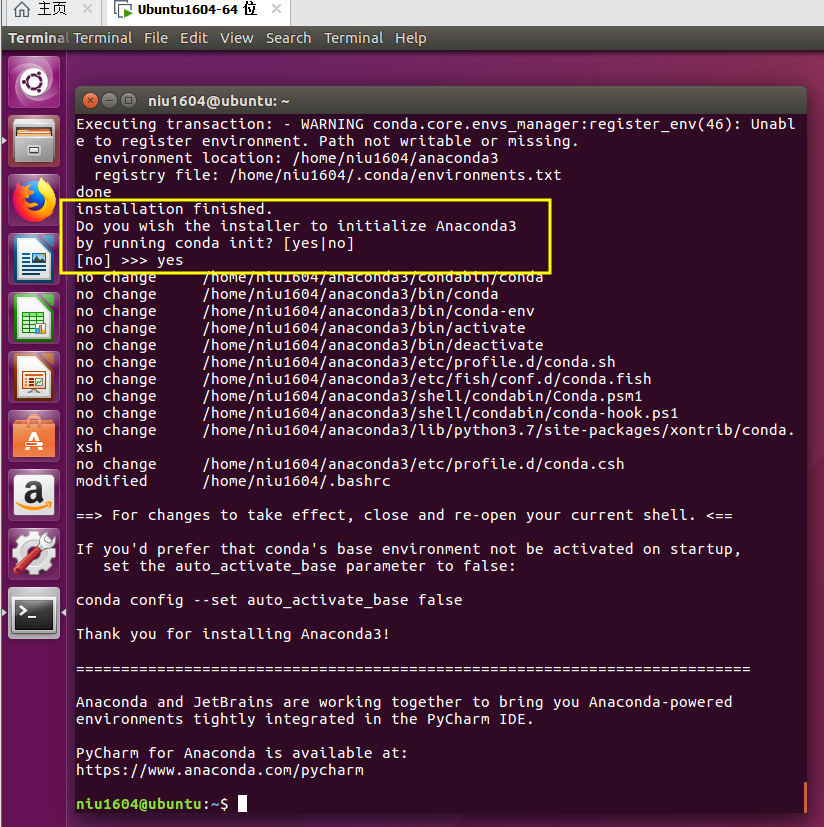Open the Terminal menu next to Help
The height and width of the screenshot is (827, 824).
pos(353,38)
